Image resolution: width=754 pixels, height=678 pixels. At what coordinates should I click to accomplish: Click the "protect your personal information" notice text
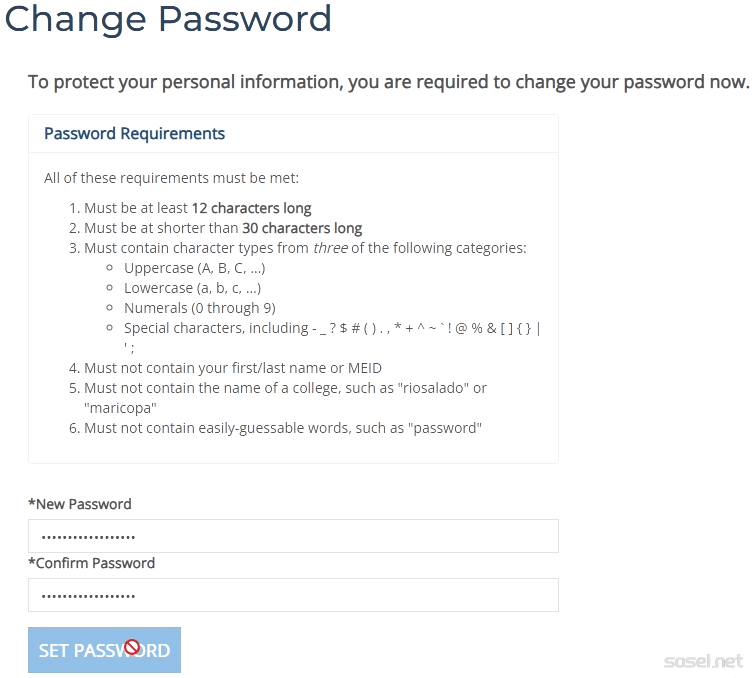388,82
